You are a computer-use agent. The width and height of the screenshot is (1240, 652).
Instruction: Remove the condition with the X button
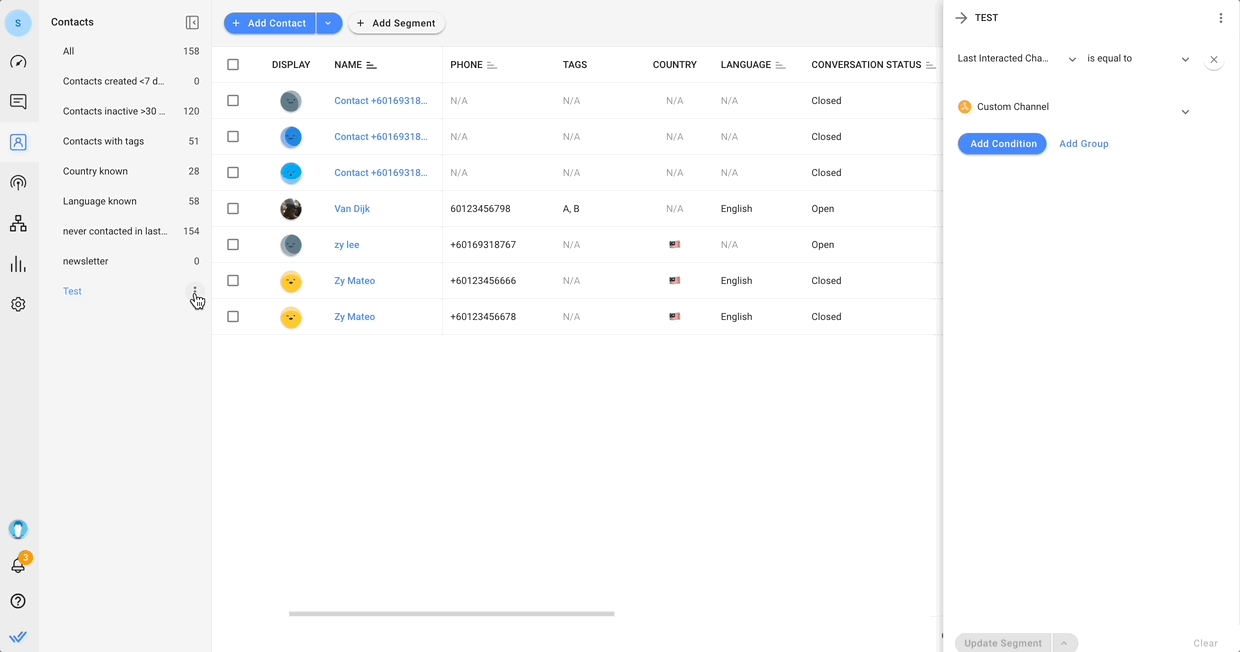coord(1213,59)
